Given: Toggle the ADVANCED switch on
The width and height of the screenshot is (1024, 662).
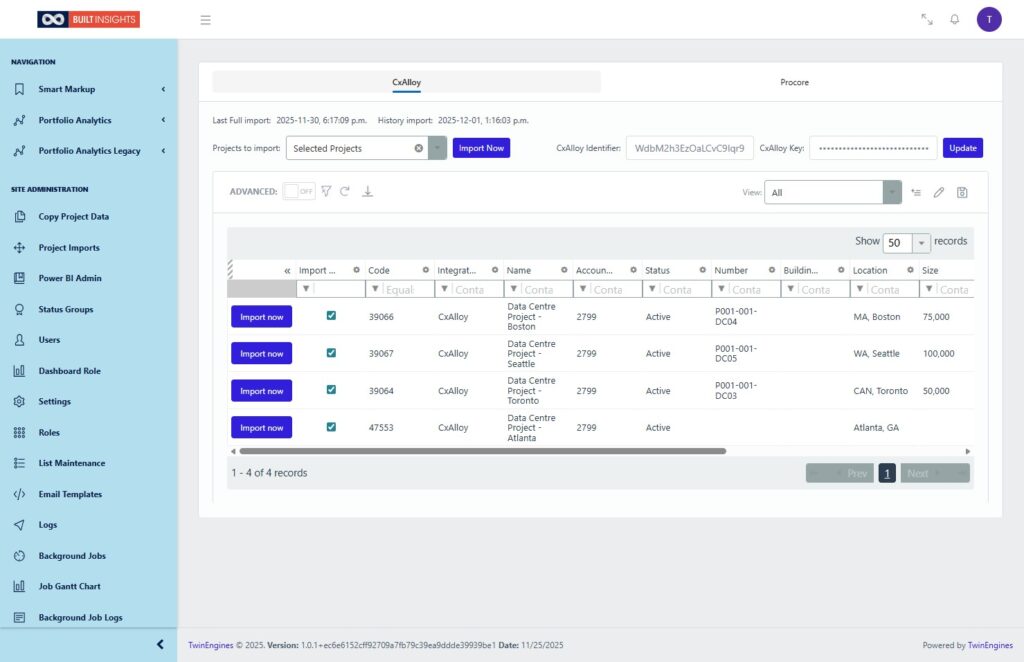Looking at the screenshot, I should click(x=298, y=191).
